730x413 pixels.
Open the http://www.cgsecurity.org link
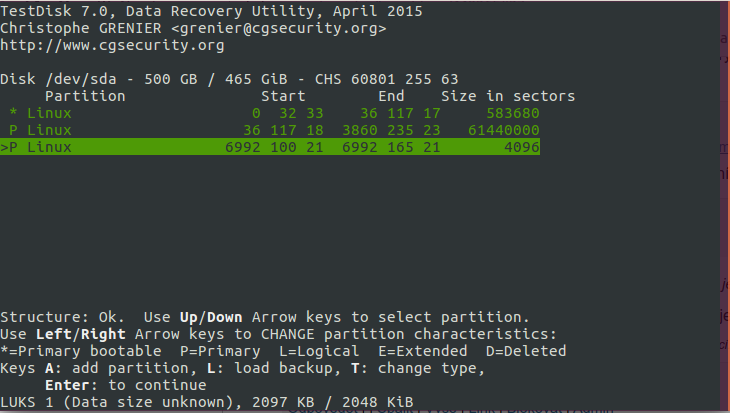click(x=112, y=45)
